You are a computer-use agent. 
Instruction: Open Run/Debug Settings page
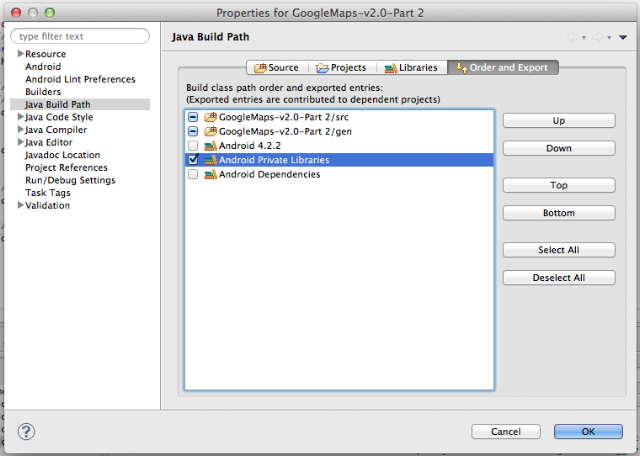70,180
